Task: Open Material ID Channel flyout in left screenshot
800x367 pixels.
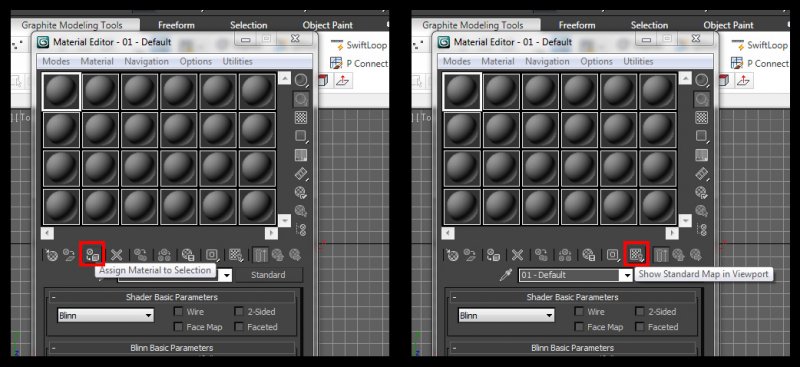Action: coord(212,255)
